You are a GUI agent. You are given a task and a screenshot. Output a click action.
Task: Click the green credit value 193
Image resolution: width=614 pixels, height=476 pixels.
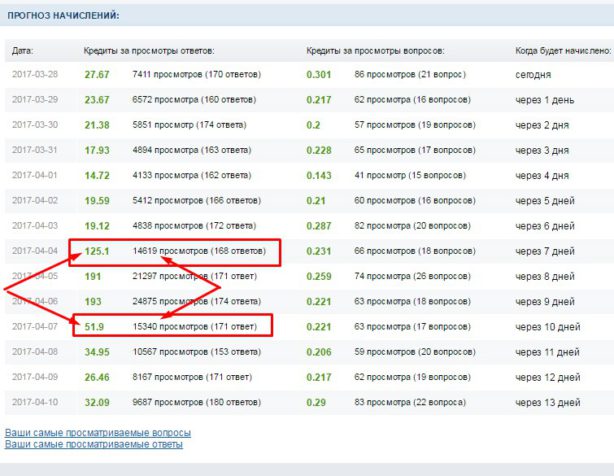pos(93,301)
